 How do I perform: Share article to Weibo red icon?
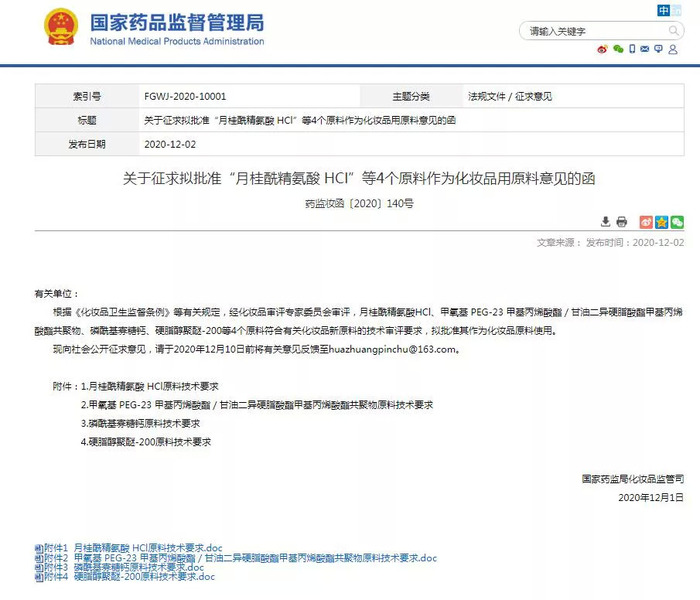pyautogui.click(x=646, y=222)
